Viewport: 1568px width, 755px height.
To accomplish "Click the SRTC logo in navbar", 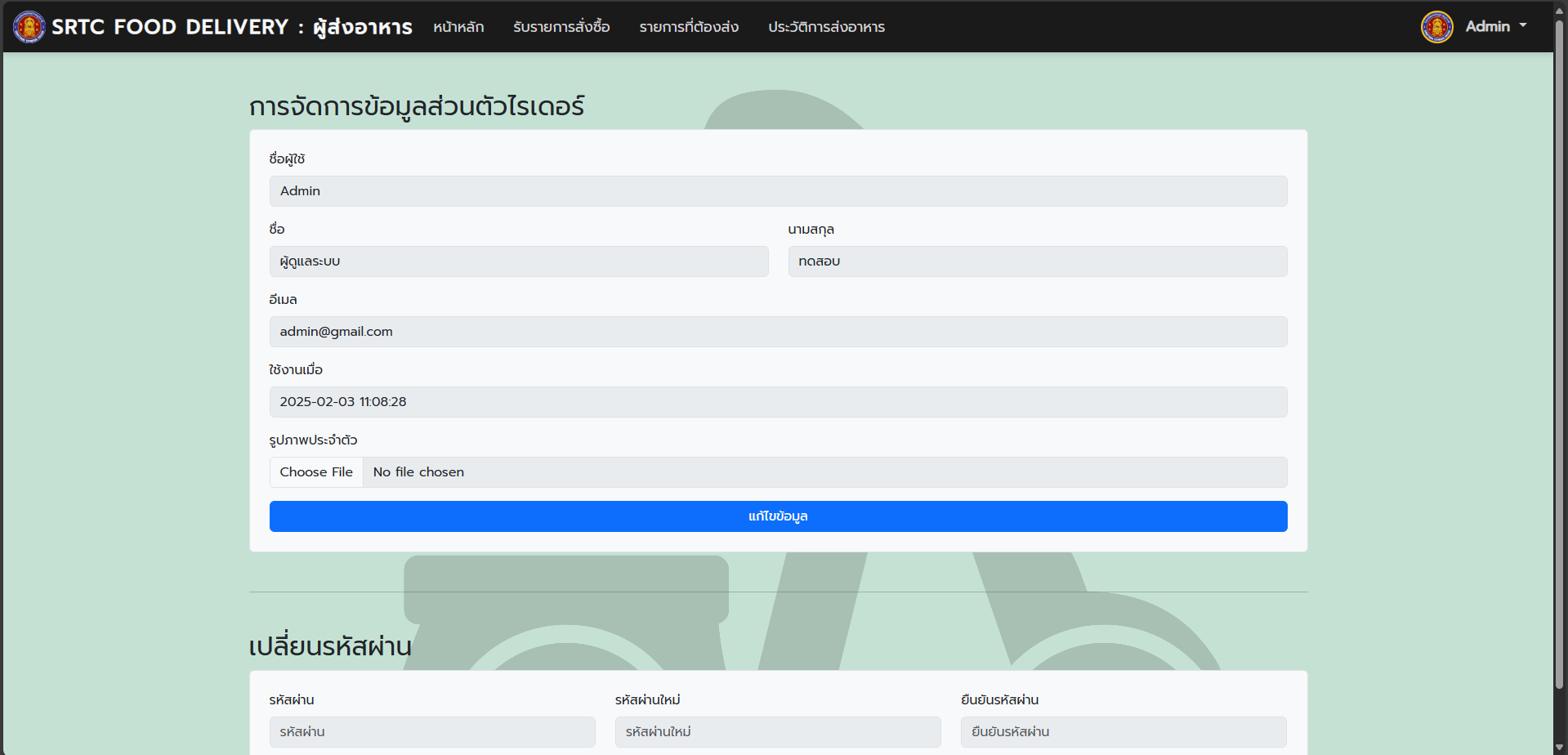I will 29,27.
